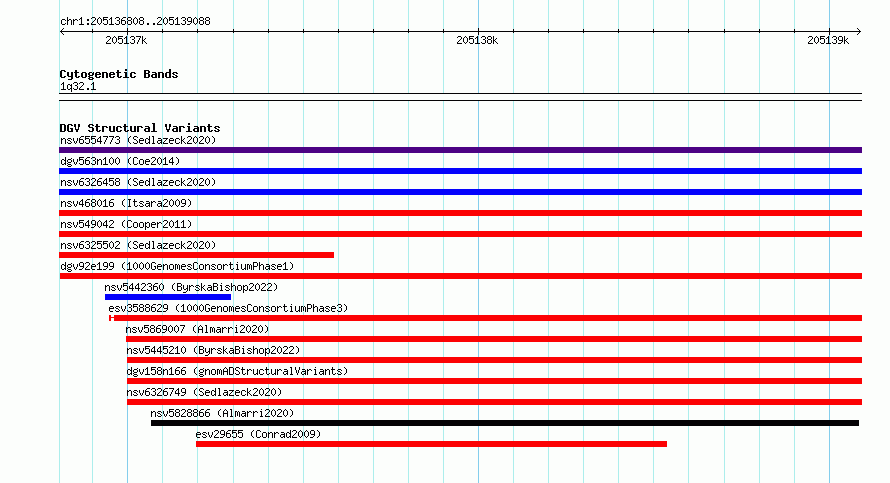Open esv3588629 (1000GenomesConsortiumPhase3) label
The width and height of the screenshot is (890, 483).
coord(228,308)
